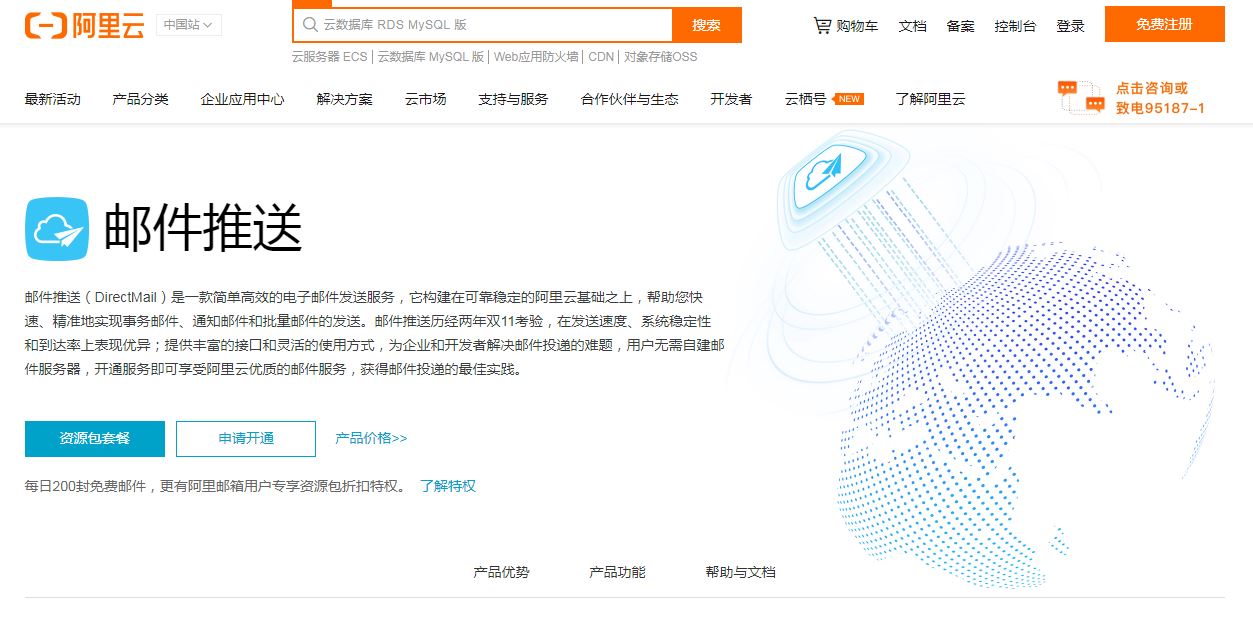Click the 点击咨询或致电95187-1 text
The width and height of the screenshot is (1253, 632).
pyautogui.click(x=1160, y=98)
